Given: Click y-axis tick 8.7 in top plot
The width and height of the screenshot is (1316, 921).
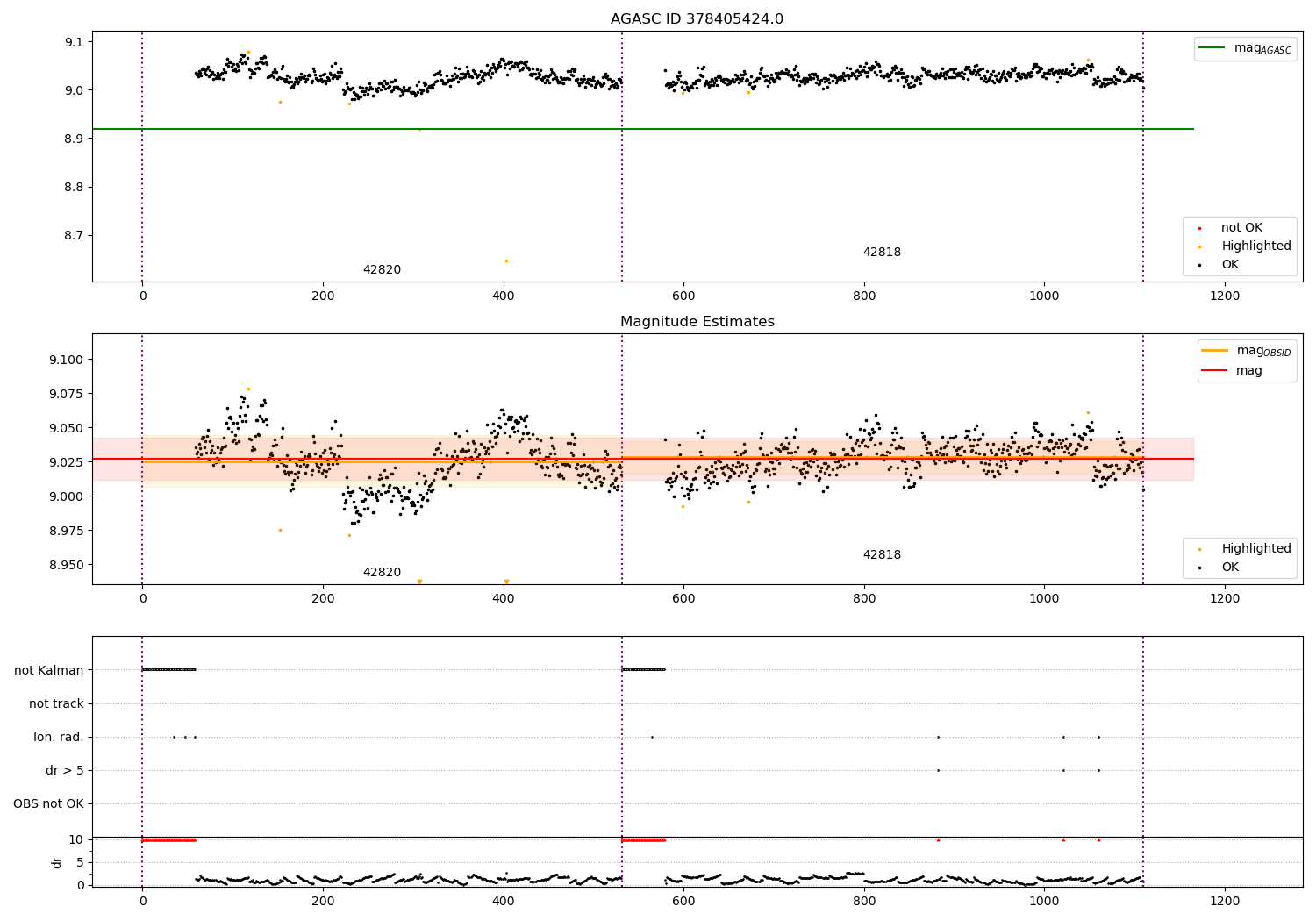Looking at the screenshot, I should tap(75, 236).
